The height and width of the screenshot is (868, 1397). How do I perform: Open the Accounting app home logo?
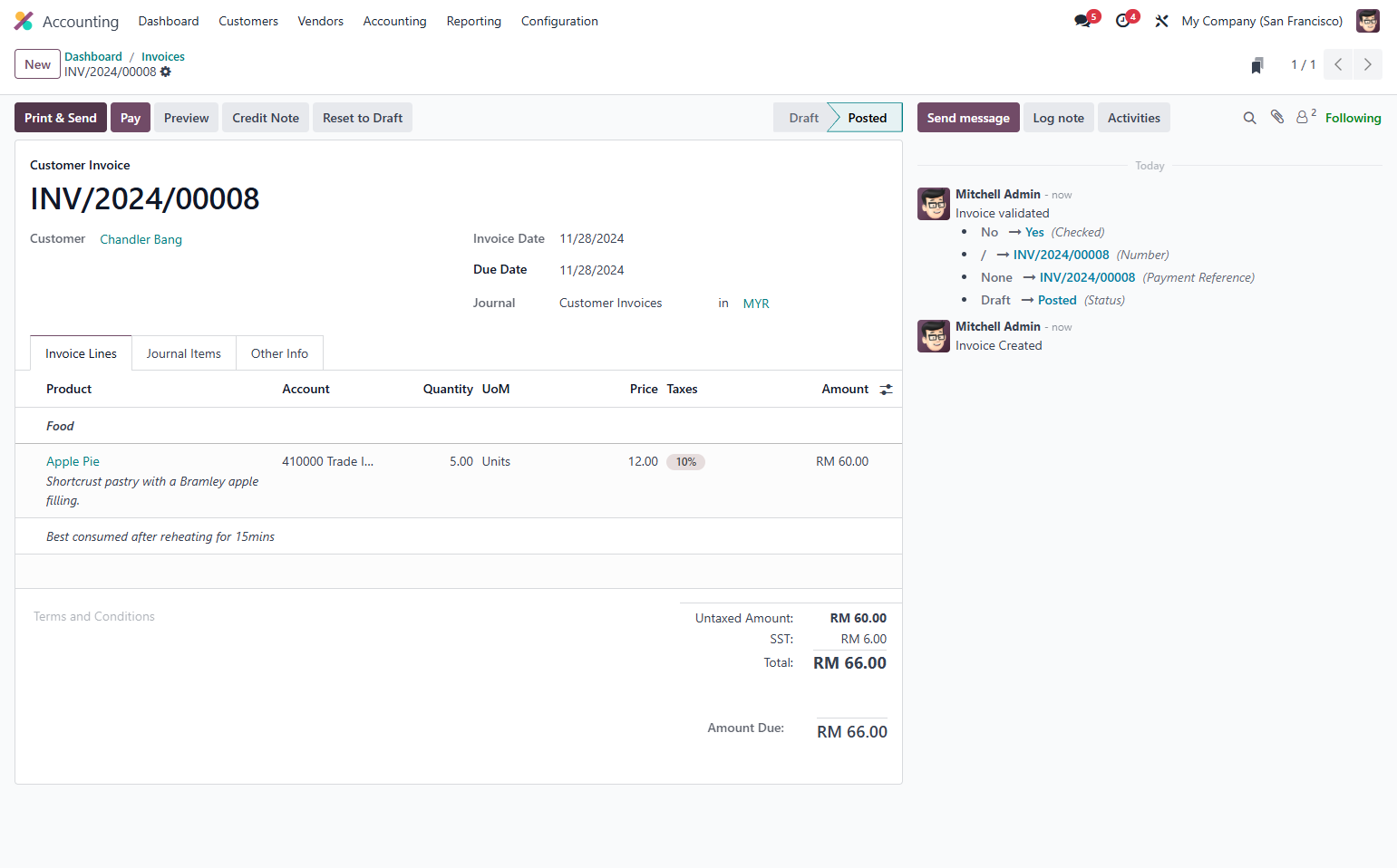[x=24, y=21]
